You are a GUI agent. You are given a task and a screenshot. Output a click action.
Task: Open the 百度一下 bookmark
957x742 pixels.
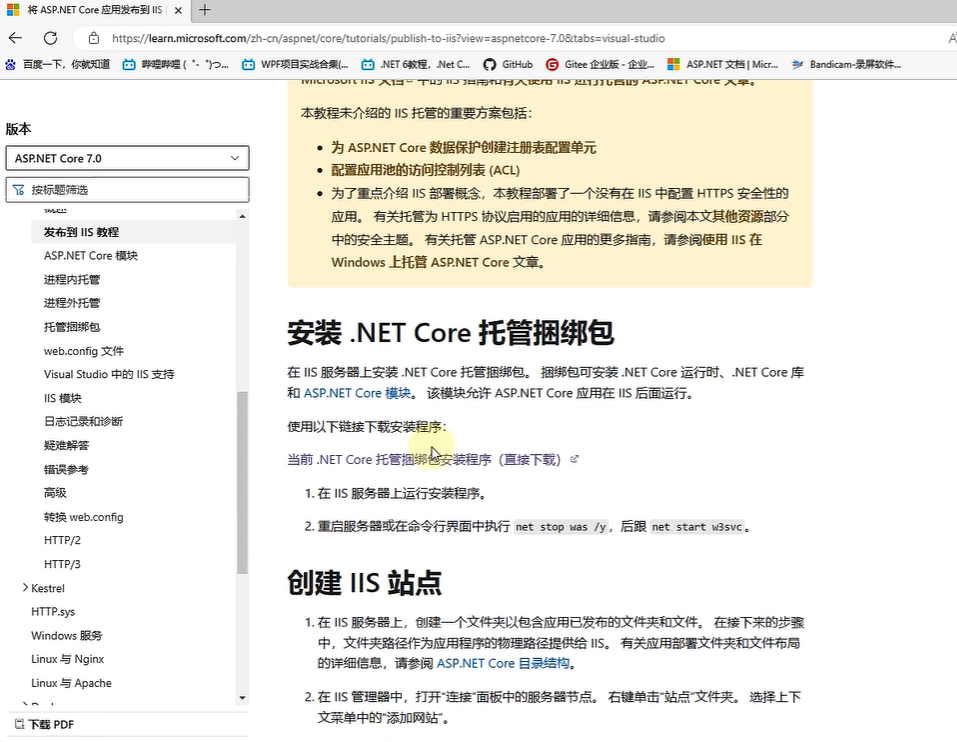tap(58, 64)
